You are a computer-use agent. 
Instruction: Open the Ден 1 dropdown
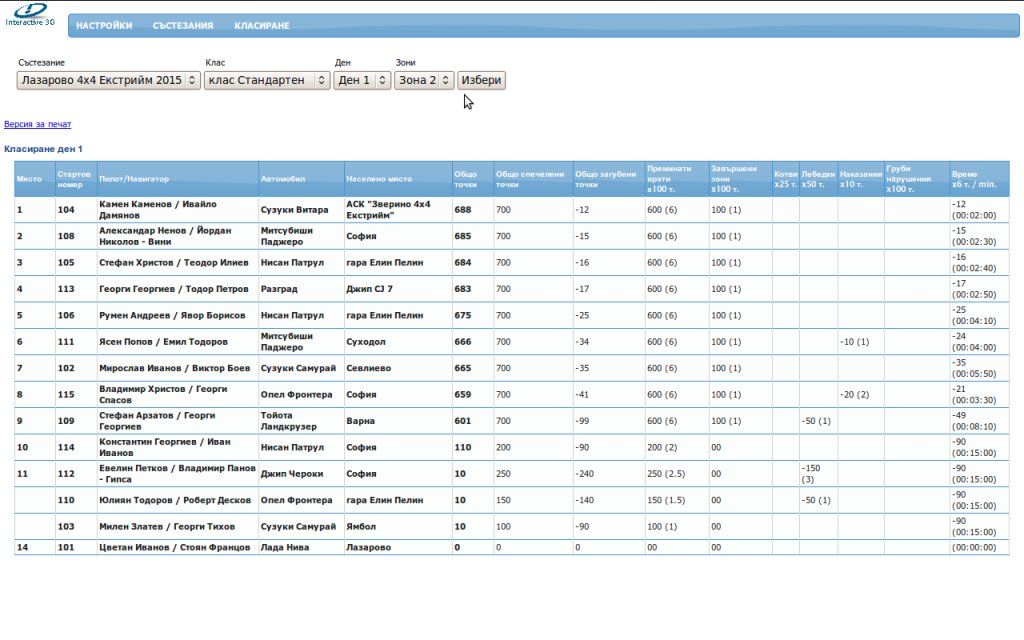pos(362,80)
